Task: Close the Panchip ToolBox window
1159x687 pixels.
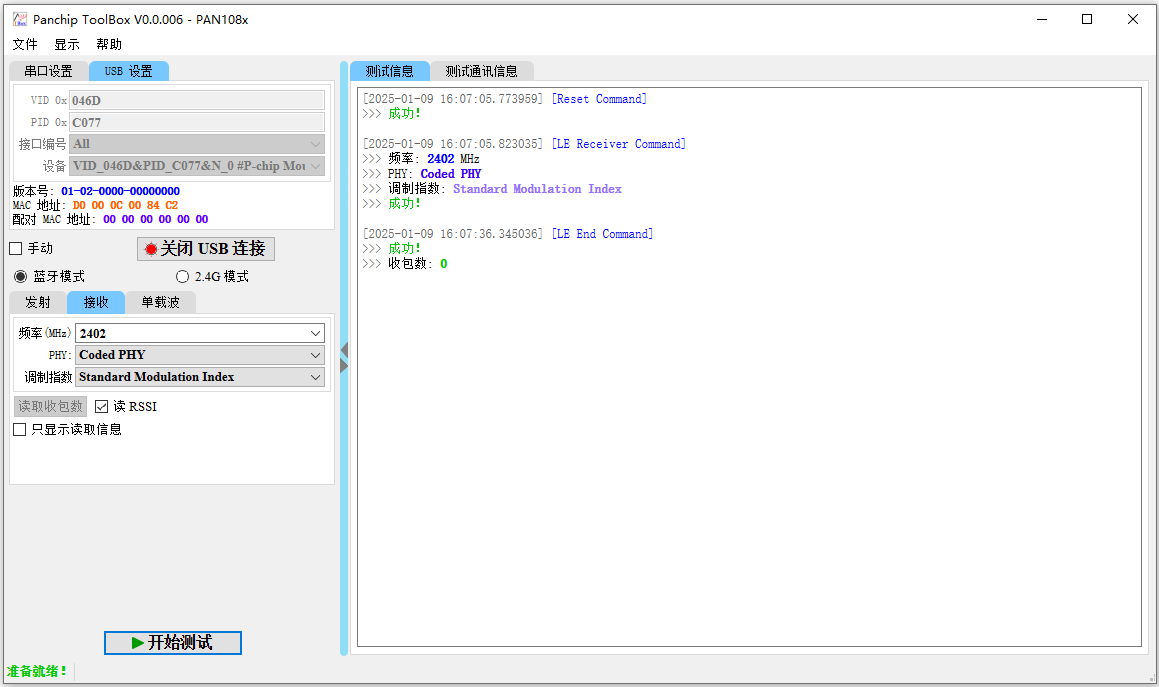Action: point(1133,19)
